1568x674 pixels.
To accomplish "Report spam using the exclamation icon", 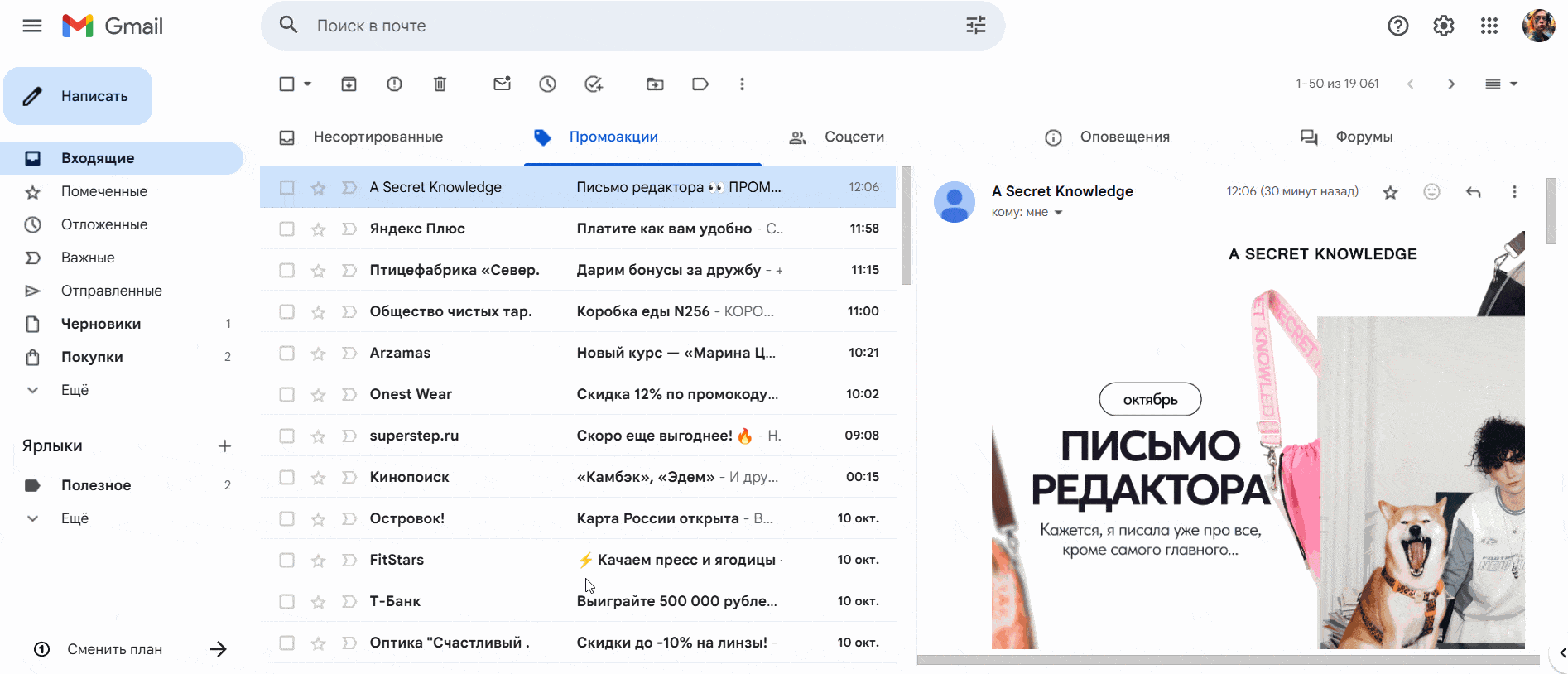I will point(394,84).
